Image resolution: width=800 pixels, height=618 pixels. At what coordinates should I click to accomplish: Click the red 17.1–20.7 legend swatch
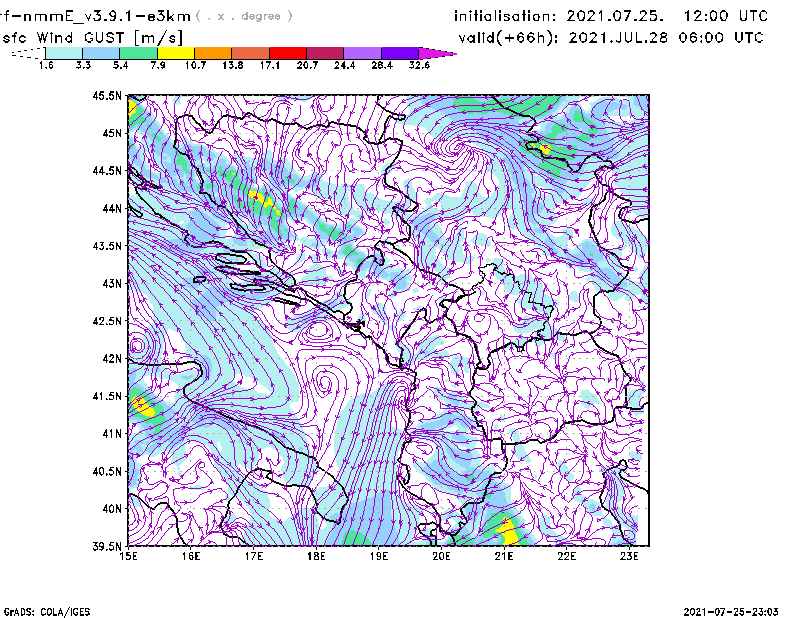click(288, 53)
